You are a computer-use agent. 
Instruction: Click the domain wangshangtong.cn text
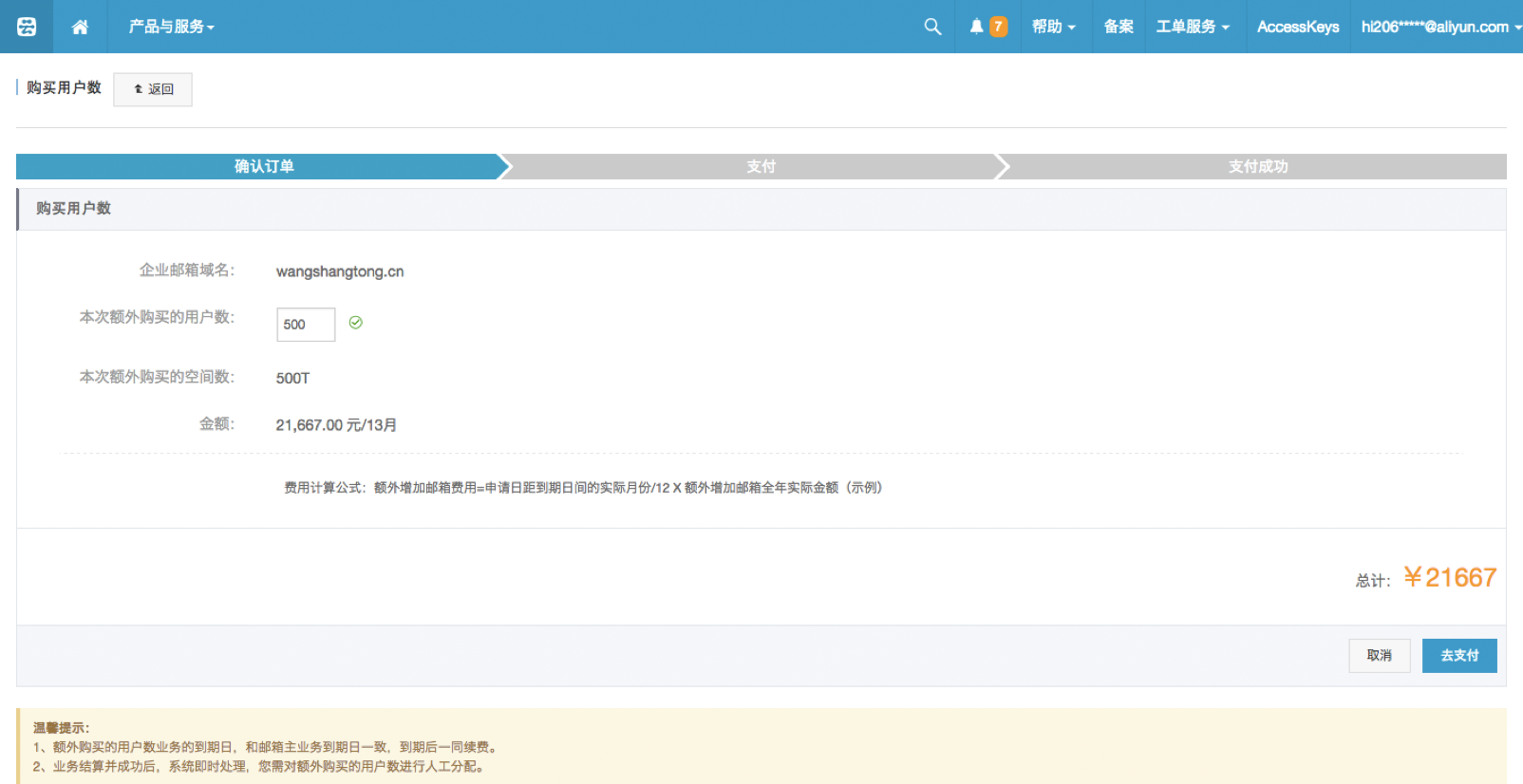pos(340,271)
